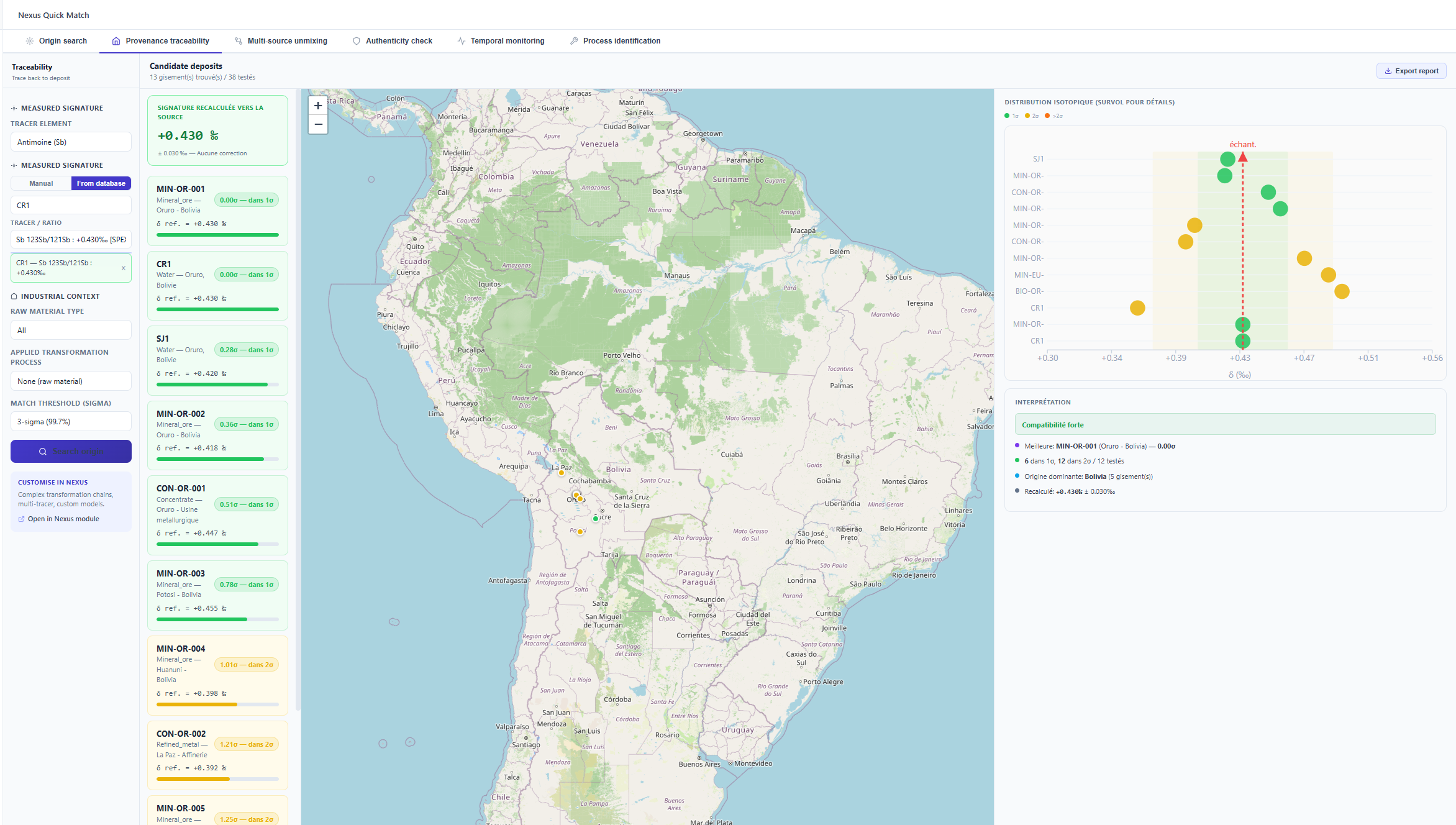Open the Match threshold sigma dropdown
This screenshot has height=825, width=1456.
coord(71,422)
